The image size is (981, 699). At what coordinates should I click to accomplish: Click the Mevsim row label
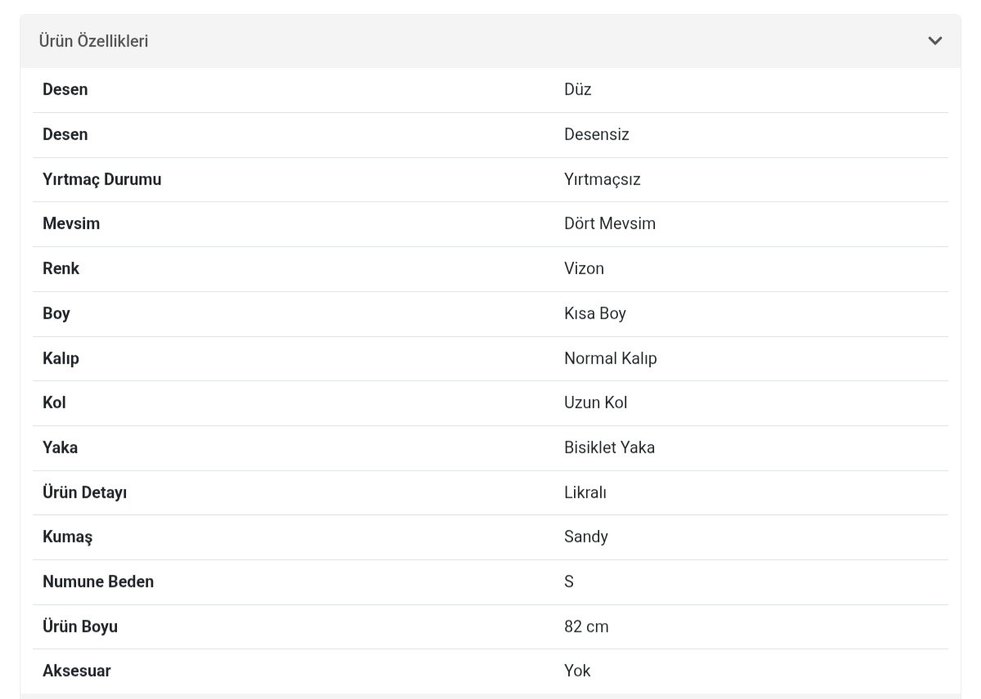pyautogui.click(x=71, y=224)
